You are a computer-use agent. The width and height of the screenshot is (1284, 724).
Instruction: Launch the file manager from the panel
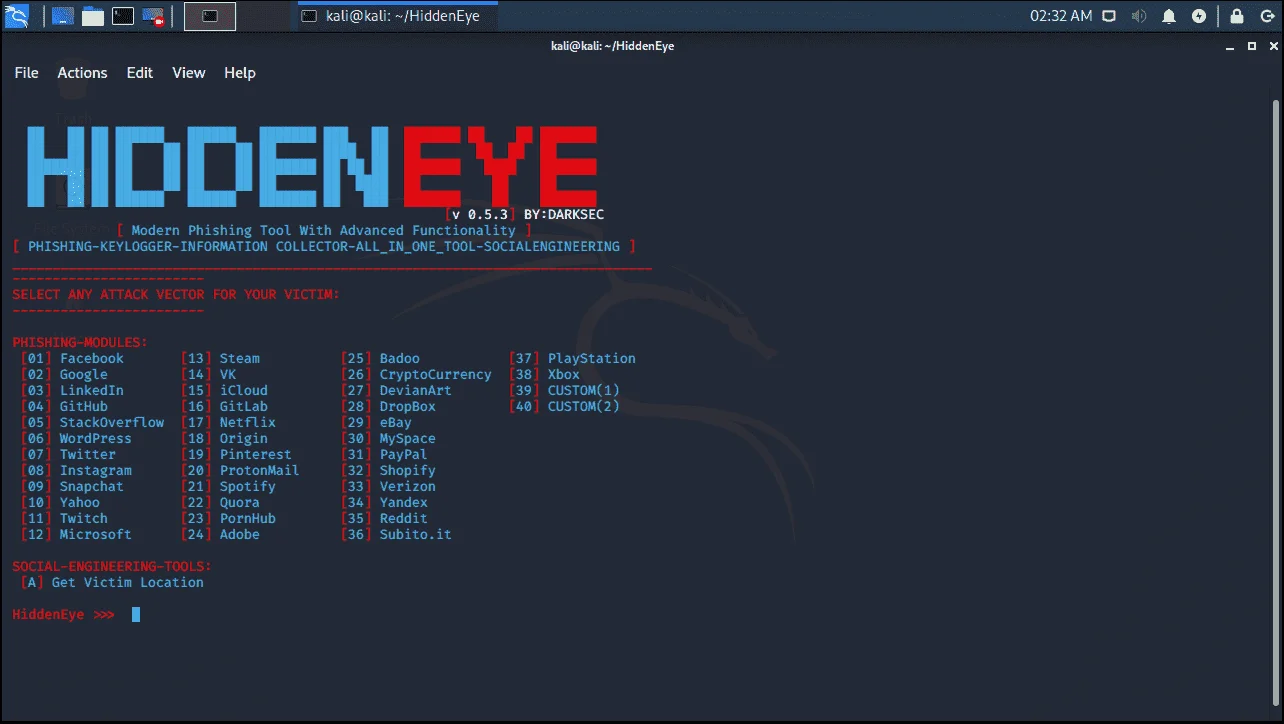click(x=93, y=16)
